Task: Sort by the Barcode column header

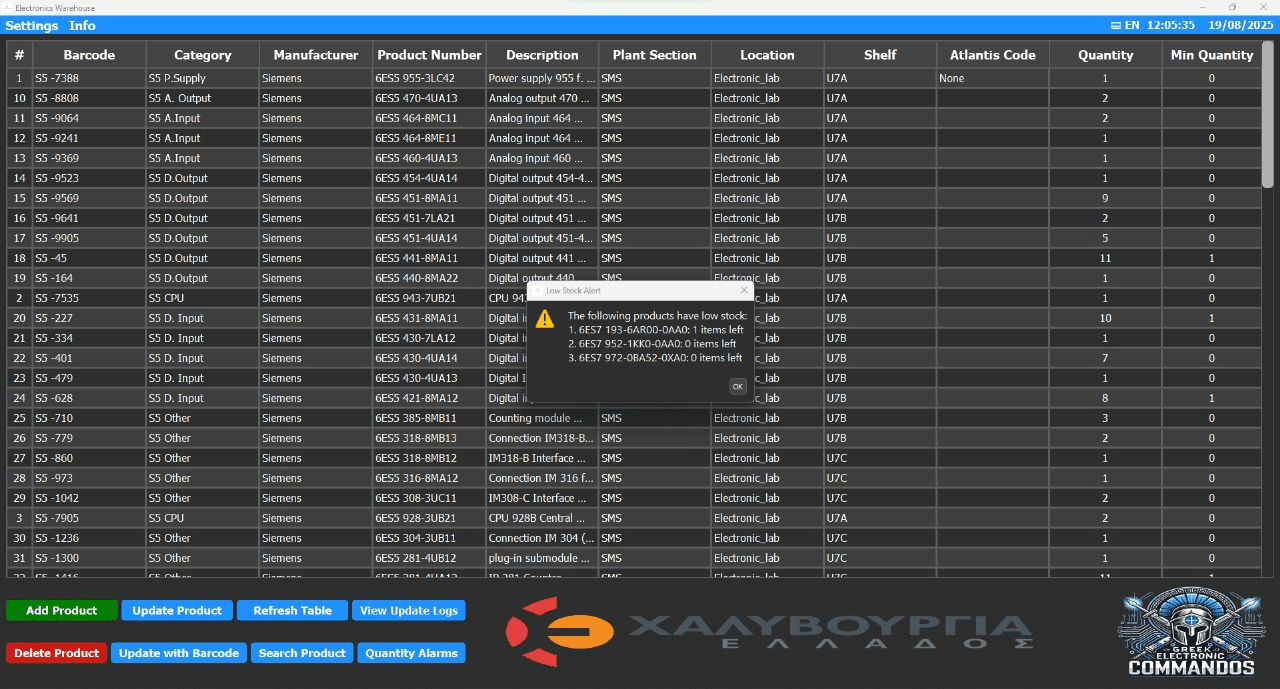Action: [89, 55]
